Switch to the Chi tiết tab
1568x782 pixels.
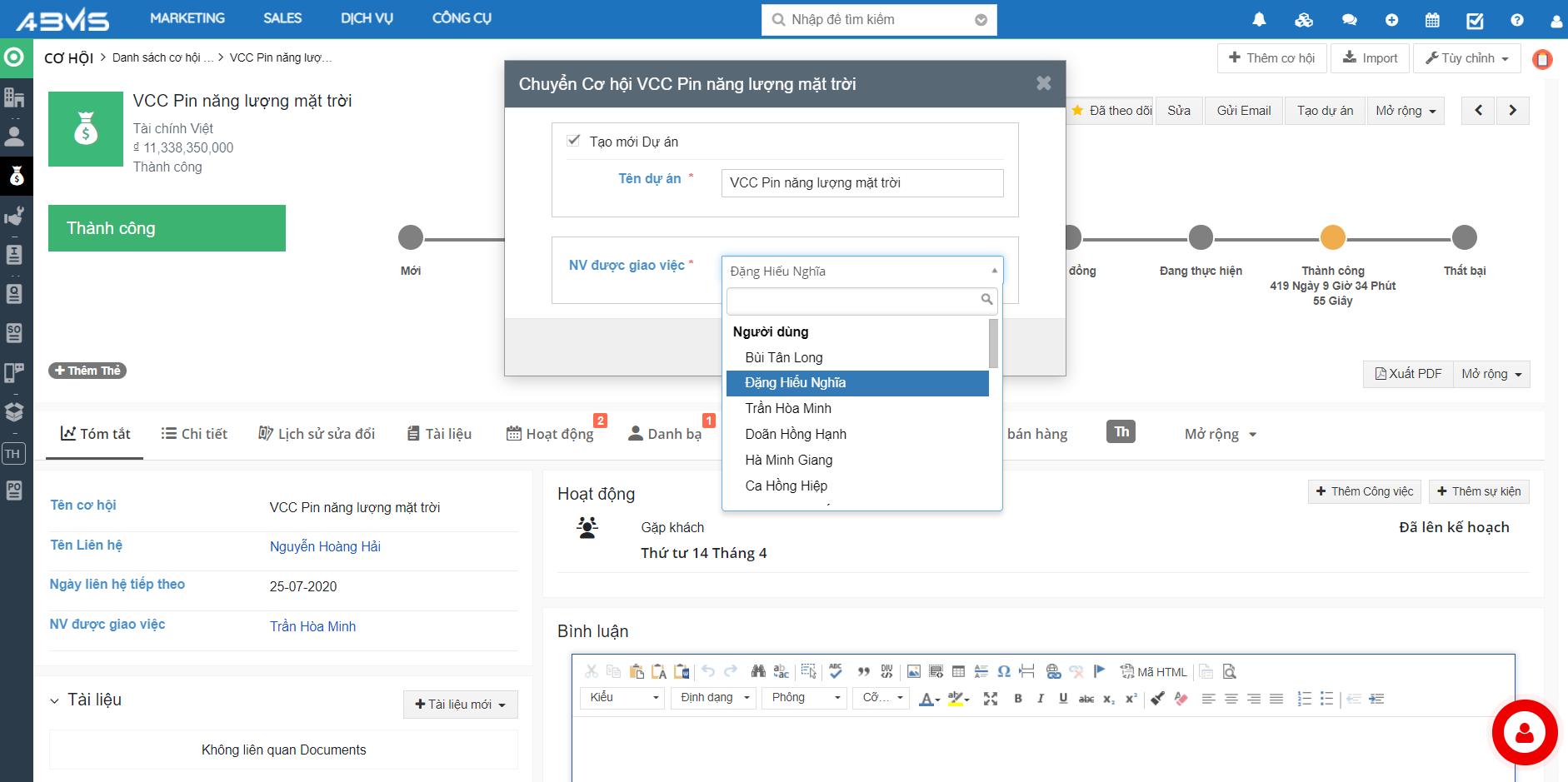coord(194,434)
